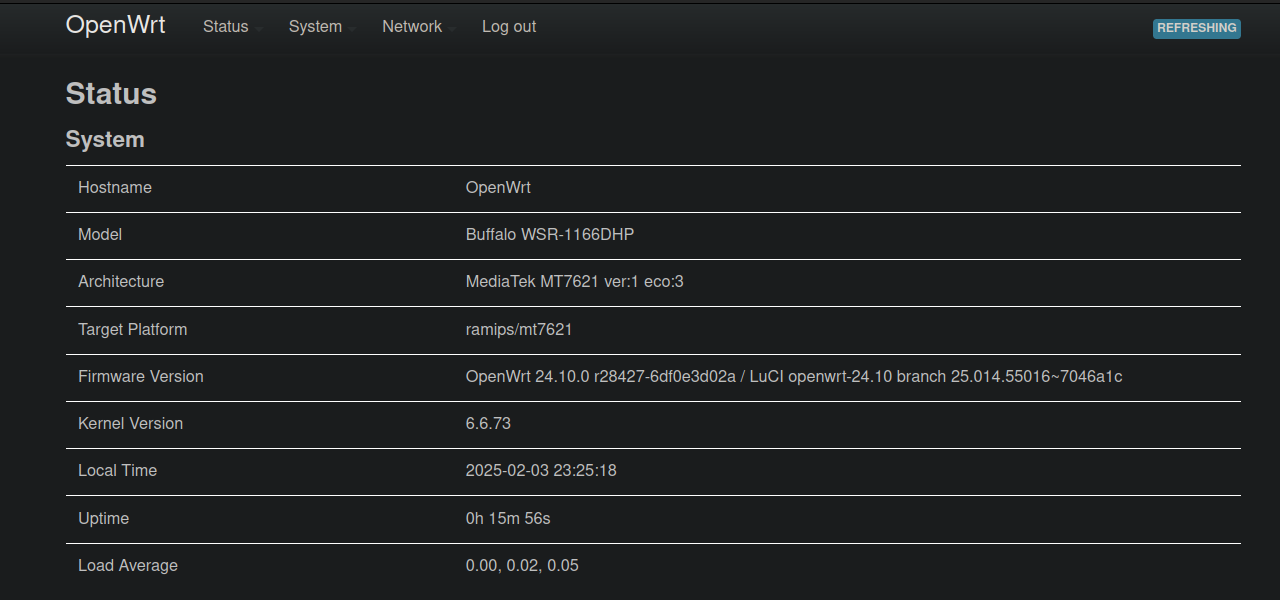
Task: Open the Status menu
Action: [225, 27]
